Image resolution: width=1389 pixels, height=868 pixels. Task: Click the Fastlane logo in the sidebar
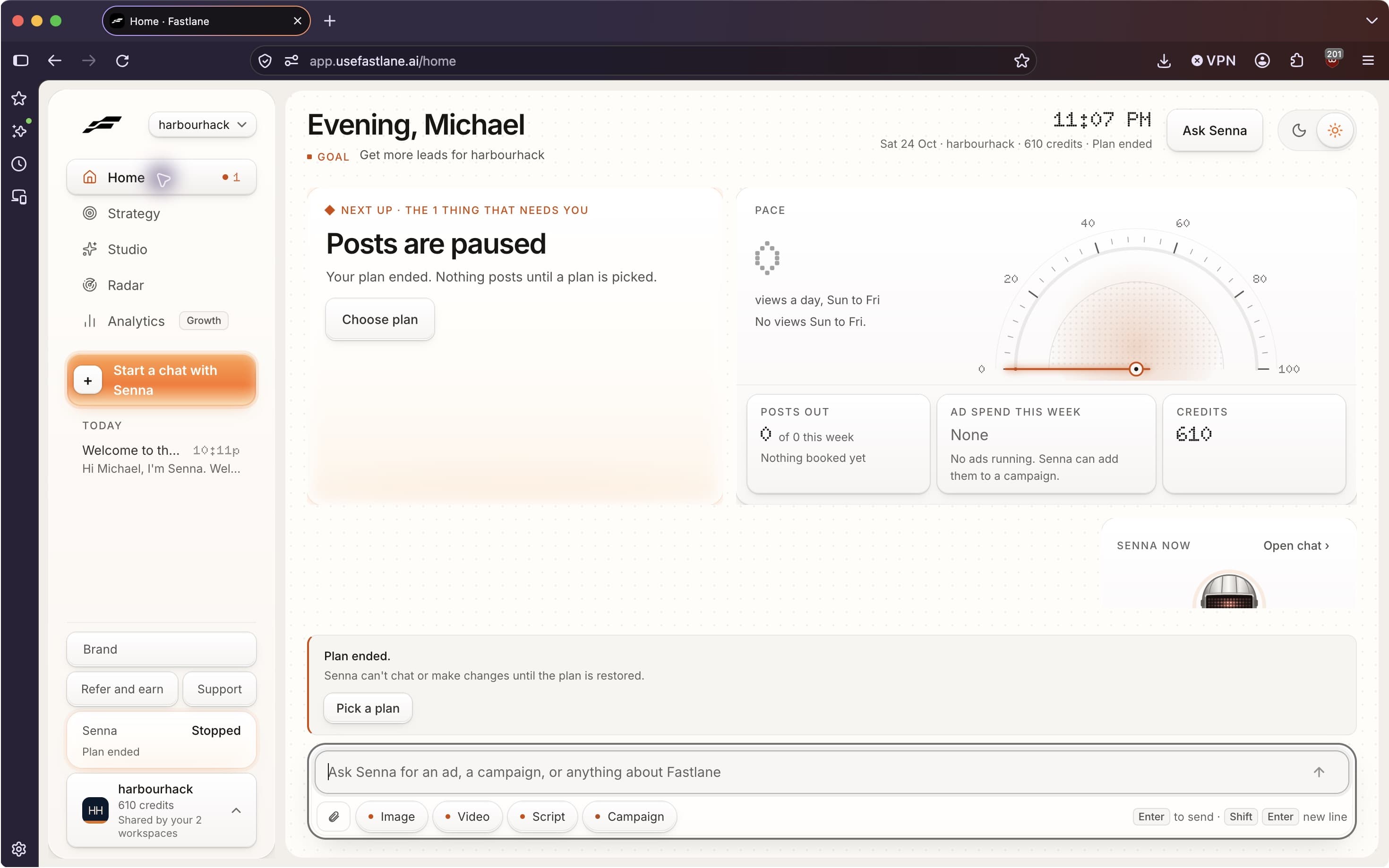[102, 125]
